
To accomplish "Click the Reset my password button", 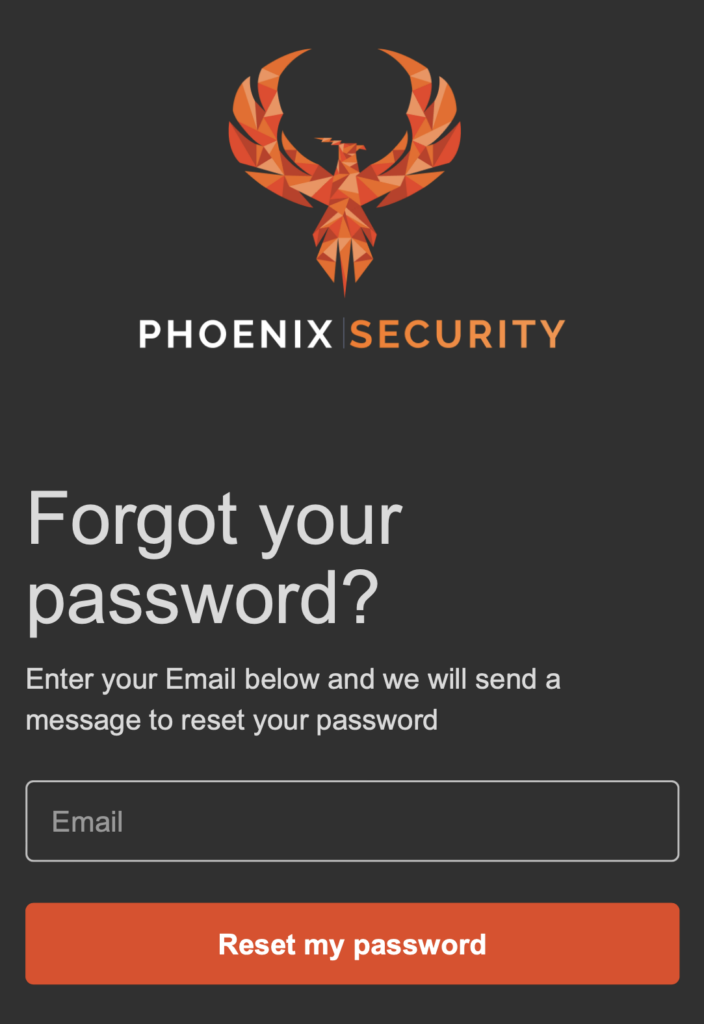I will 352,944.
